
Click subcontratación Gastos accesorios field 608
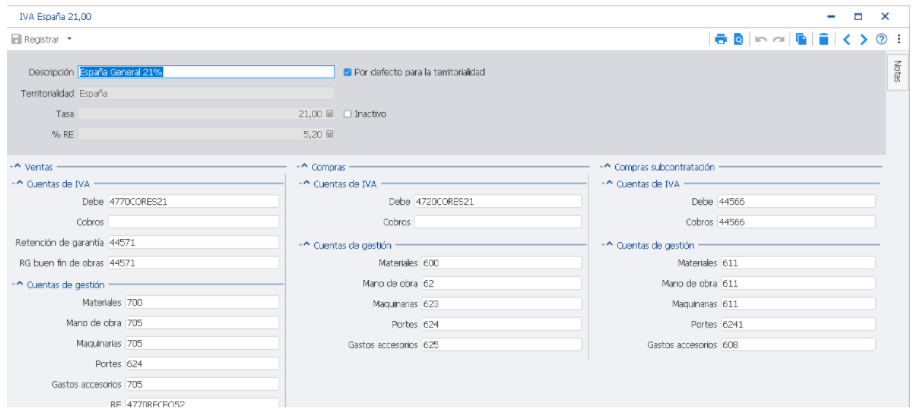point(798,345)
